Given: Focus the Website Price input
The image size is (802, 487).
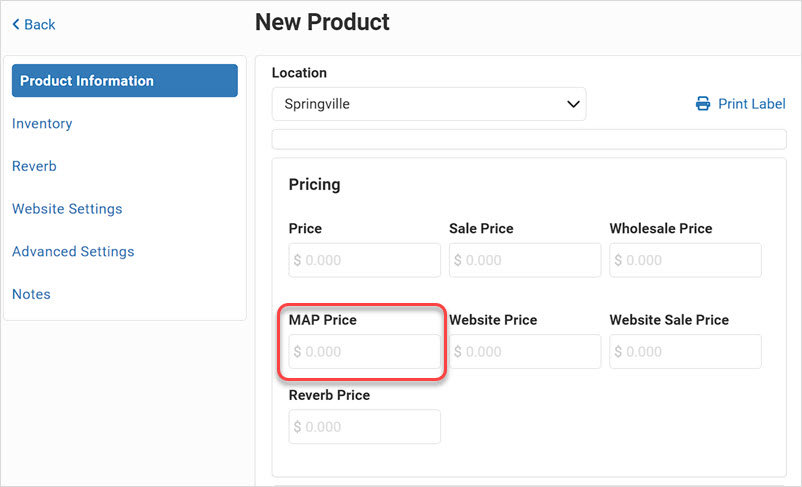Looking at the screenshot, I should [525, 351].
